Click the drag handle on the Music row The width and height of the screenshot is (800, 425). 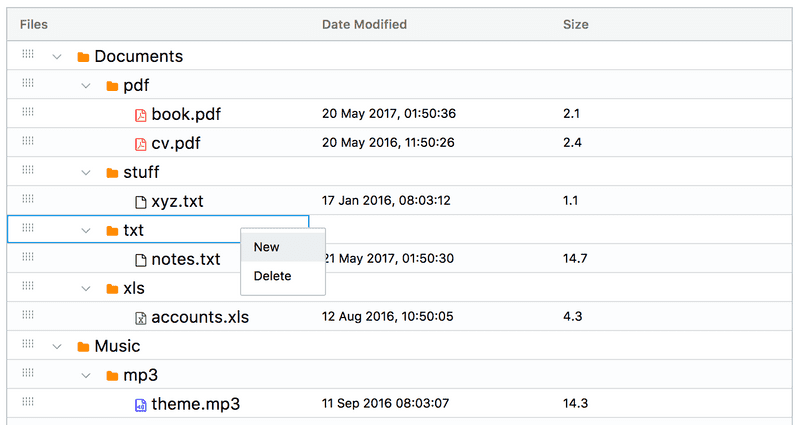point(28,344)
